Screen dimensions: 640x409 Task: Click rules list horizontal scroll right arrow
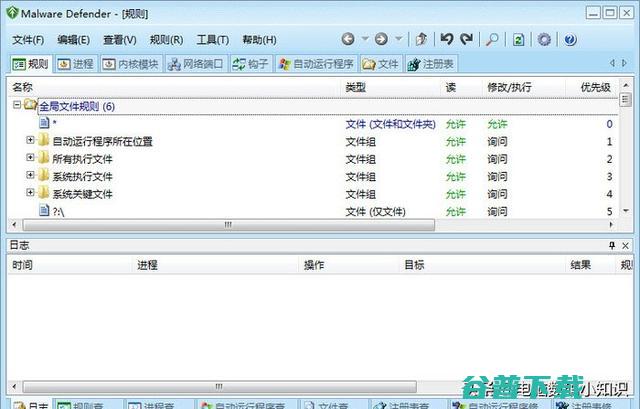[x=611, y=225]
